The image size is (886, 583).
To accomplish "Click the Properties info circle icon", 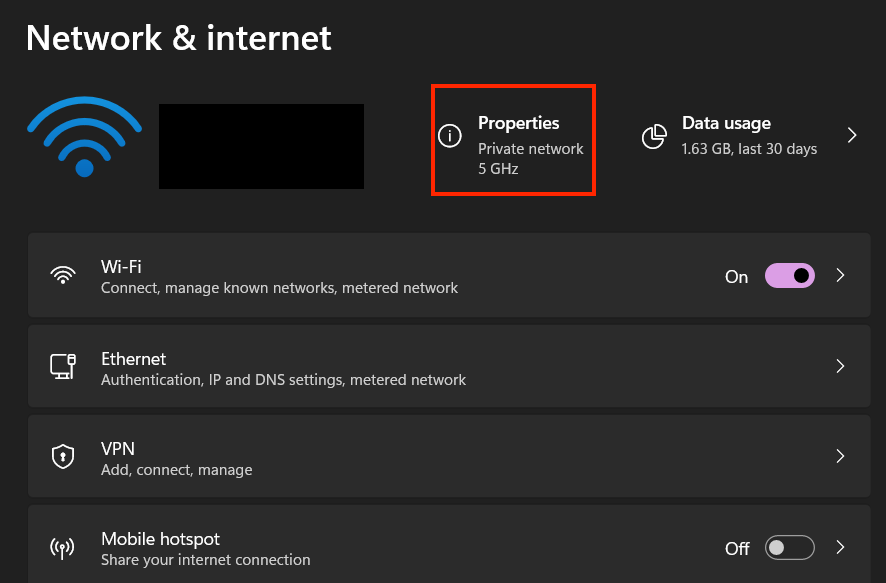I will coord(452,136).
